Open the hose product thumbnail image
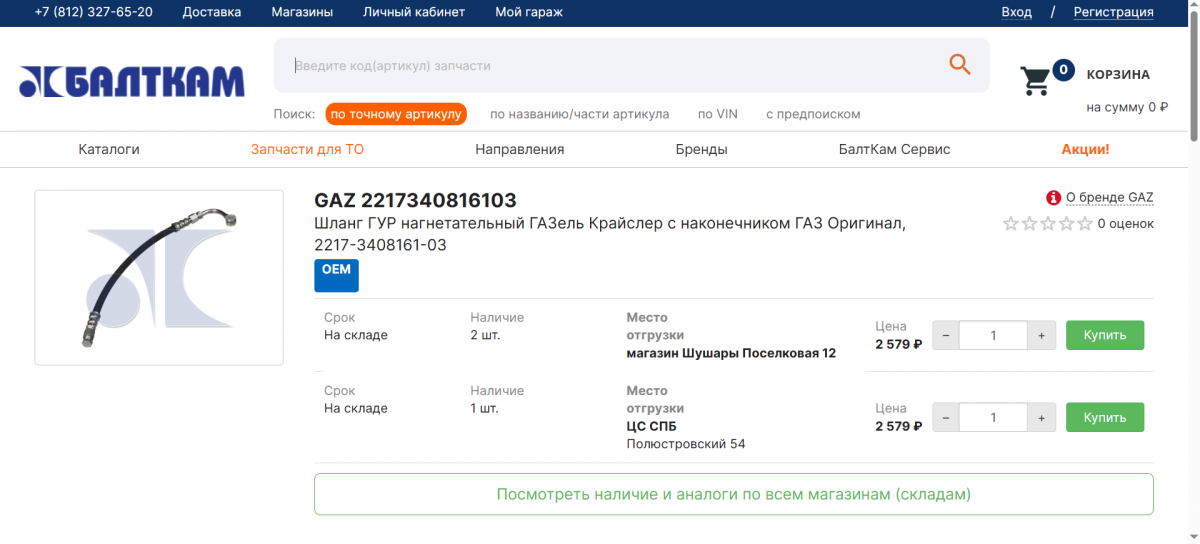The image size is (1200, 544). 158,277
